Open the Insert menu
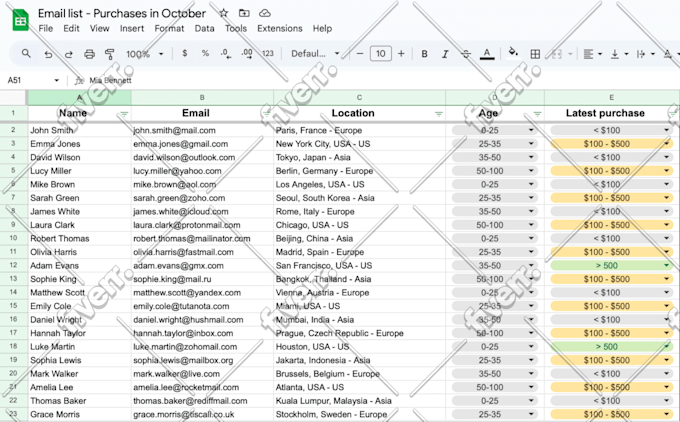Screen dimensions: 680x422 (132, 29)
